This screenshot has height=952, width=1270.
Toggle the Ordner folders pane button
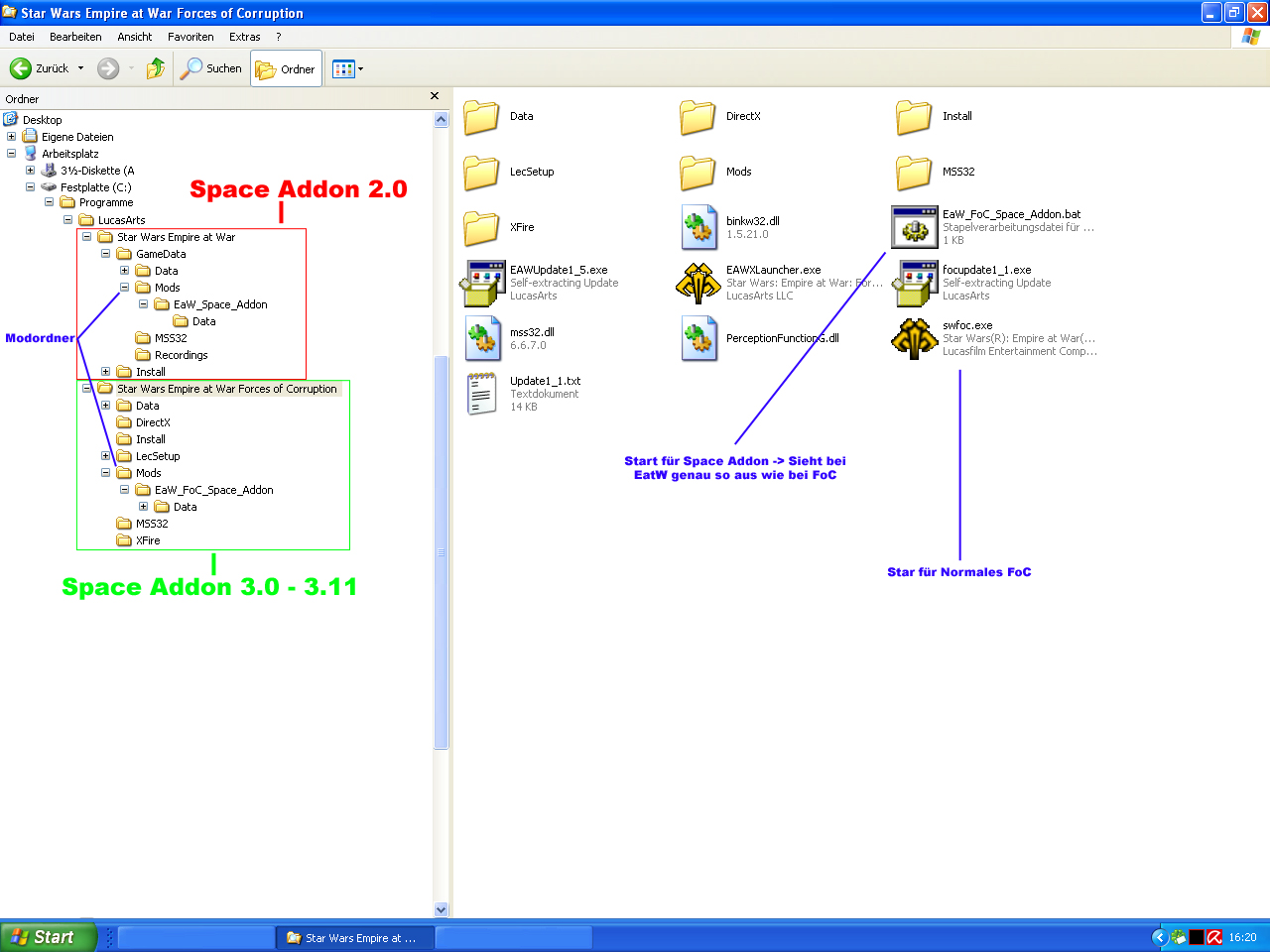pyautogui.click(x=286, y=68)
